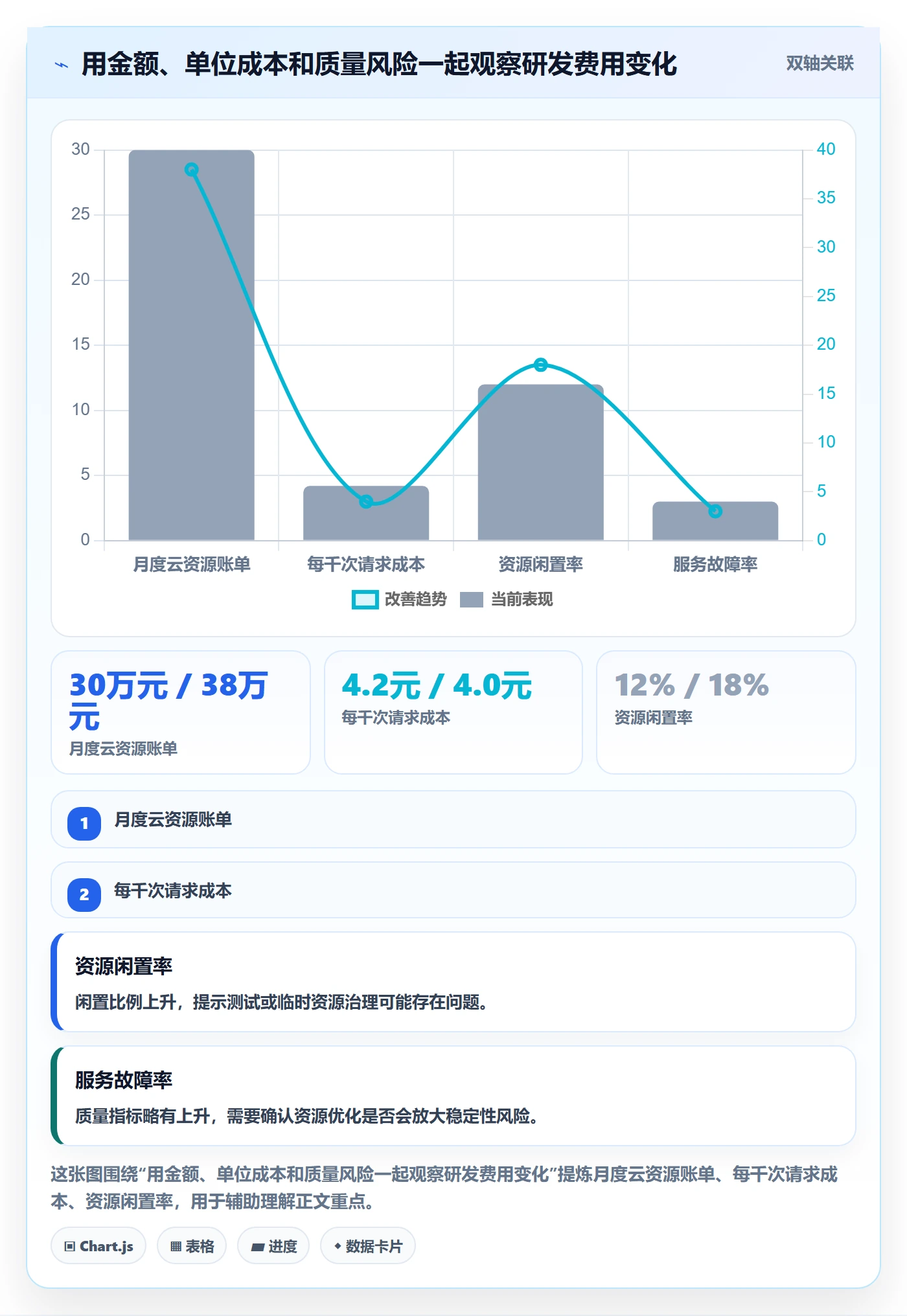The image size is (907, 1316).
Task: Click the 服务故障率 note card heading
Action: coord(124,1080)
